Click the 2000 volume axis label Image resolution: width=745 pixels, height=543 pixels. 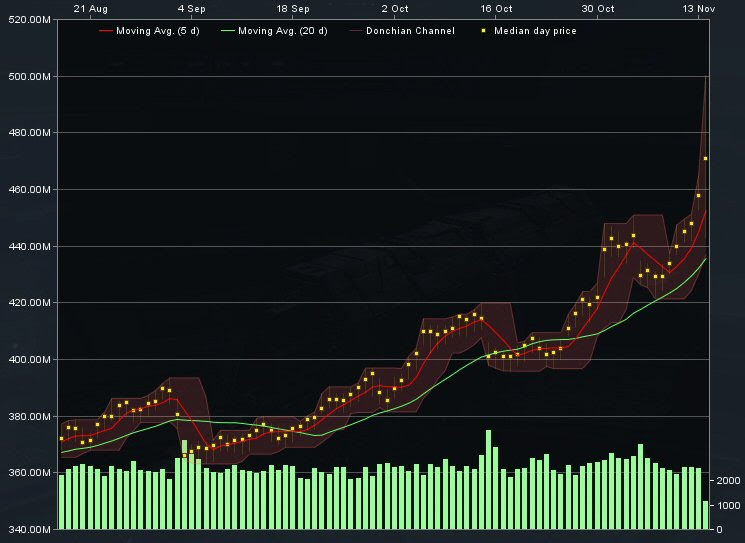coord(728,481)
